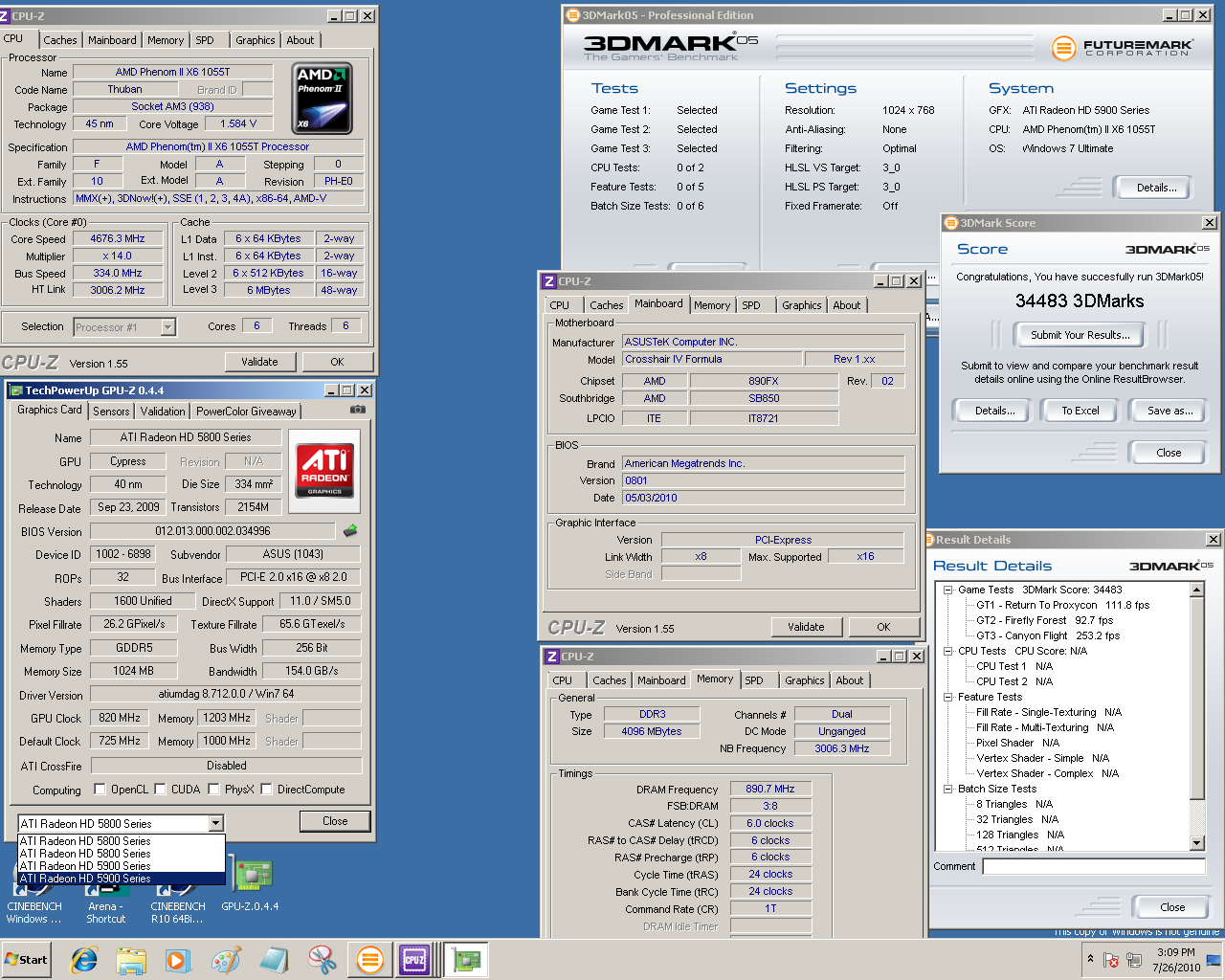Switch to CPU-Z purple taskbar button

(415, 960)
